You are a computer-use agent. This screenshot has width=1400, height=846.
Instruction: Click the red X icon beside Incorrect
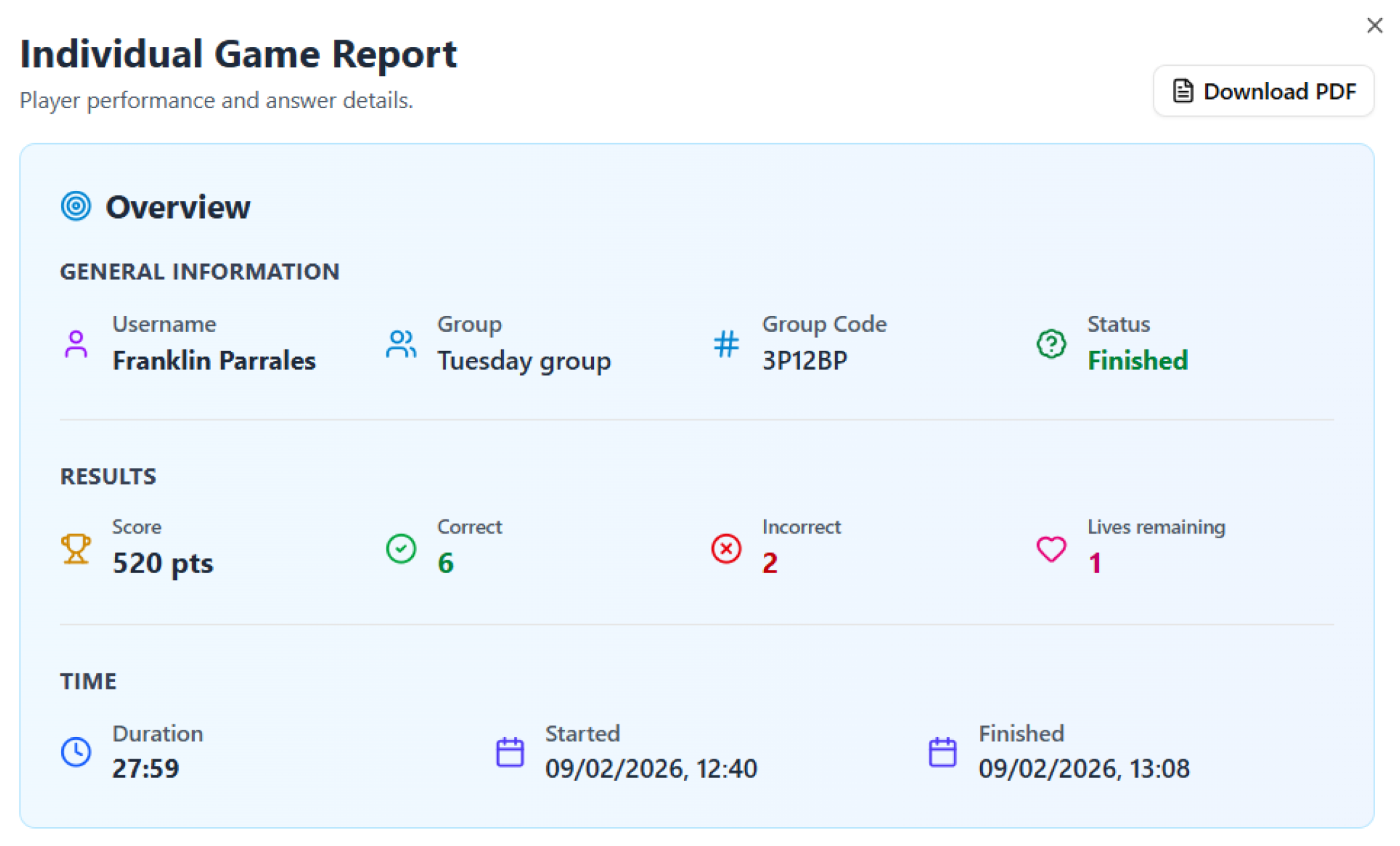coord(726,548)
